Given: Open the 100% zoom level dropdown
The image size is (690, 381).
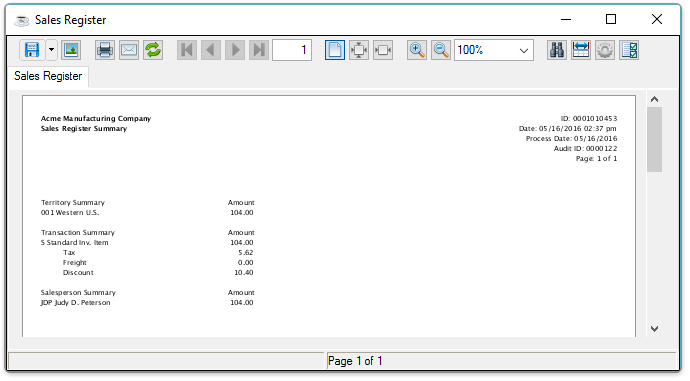Looking at the screenshot, I should coord(494,50).
